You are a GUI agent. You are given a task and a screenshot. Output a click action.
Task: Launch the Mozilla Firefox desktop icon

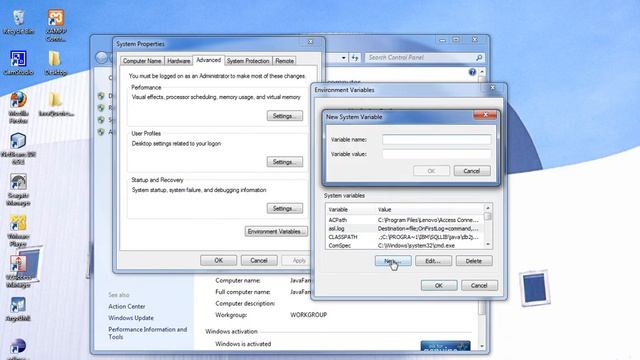pos(18,107)
